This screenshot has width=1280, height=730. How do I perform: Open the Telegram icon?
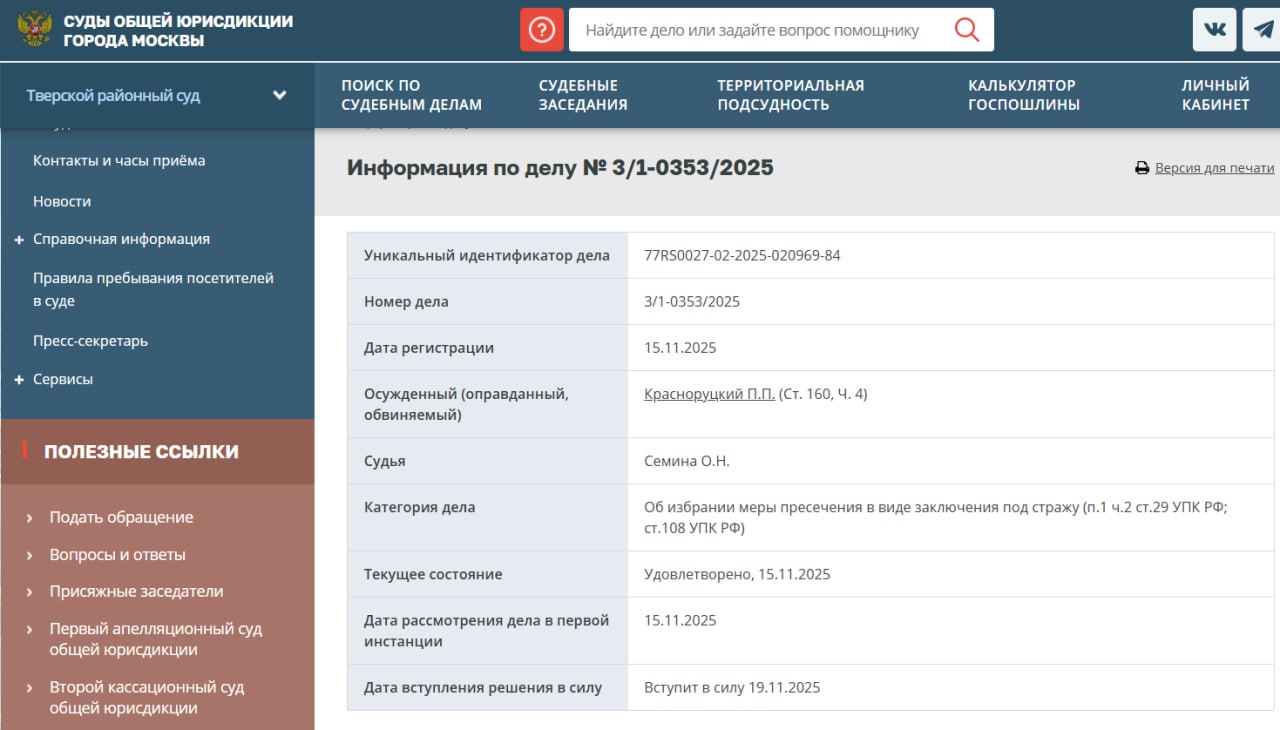[1262, 29]
